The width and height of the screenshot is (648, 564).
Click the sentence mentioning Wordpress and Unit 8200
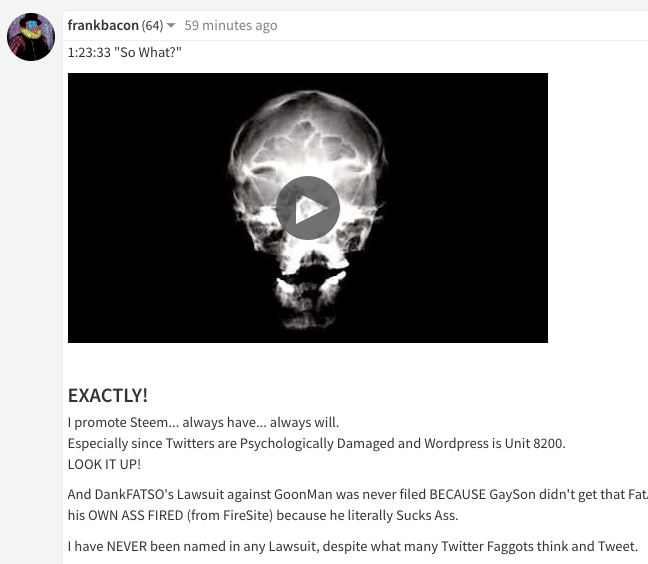(317, 443)
